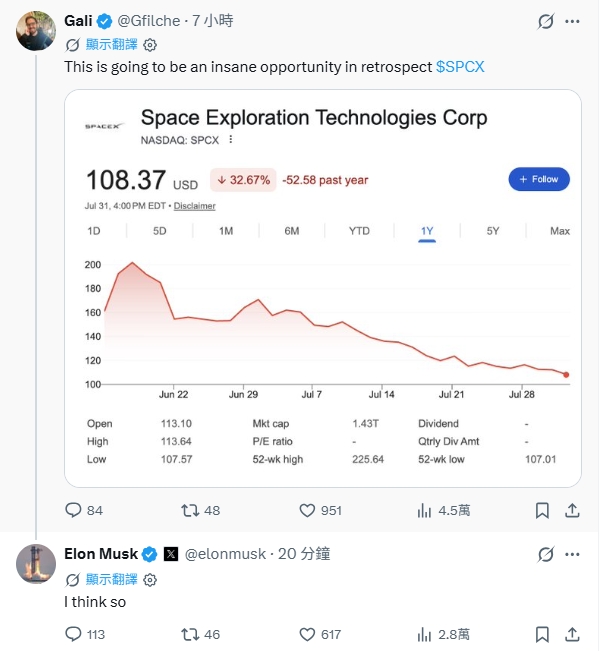Open more options on Gali's post

click(x=572, y=21)
